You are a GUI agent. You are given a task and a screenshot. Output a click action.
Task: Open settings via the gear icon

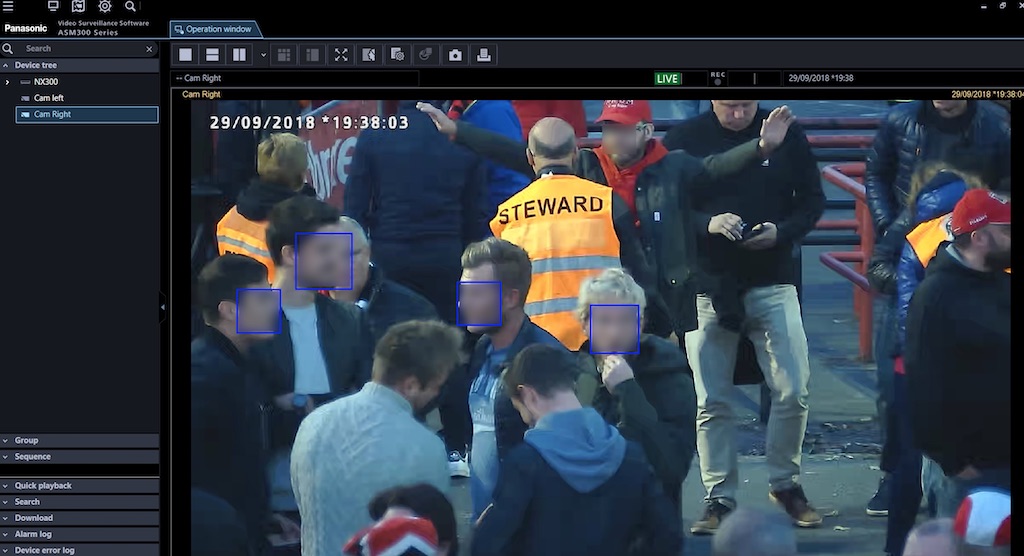(x=105, y=6)
